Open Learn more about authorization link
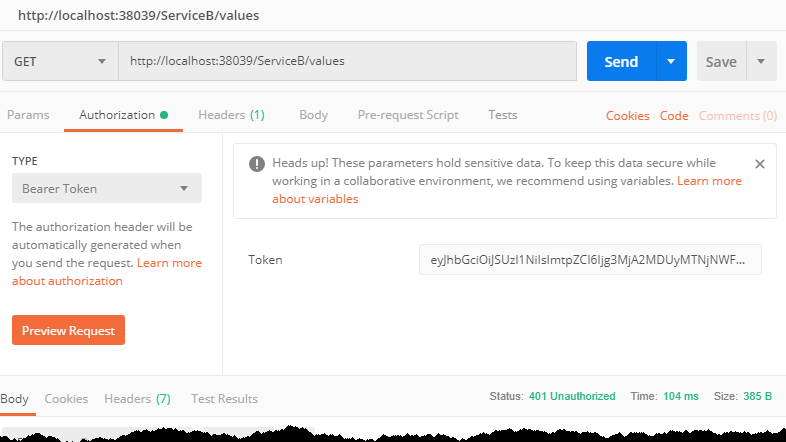786x442 pixels. click(x=107, y=272)
